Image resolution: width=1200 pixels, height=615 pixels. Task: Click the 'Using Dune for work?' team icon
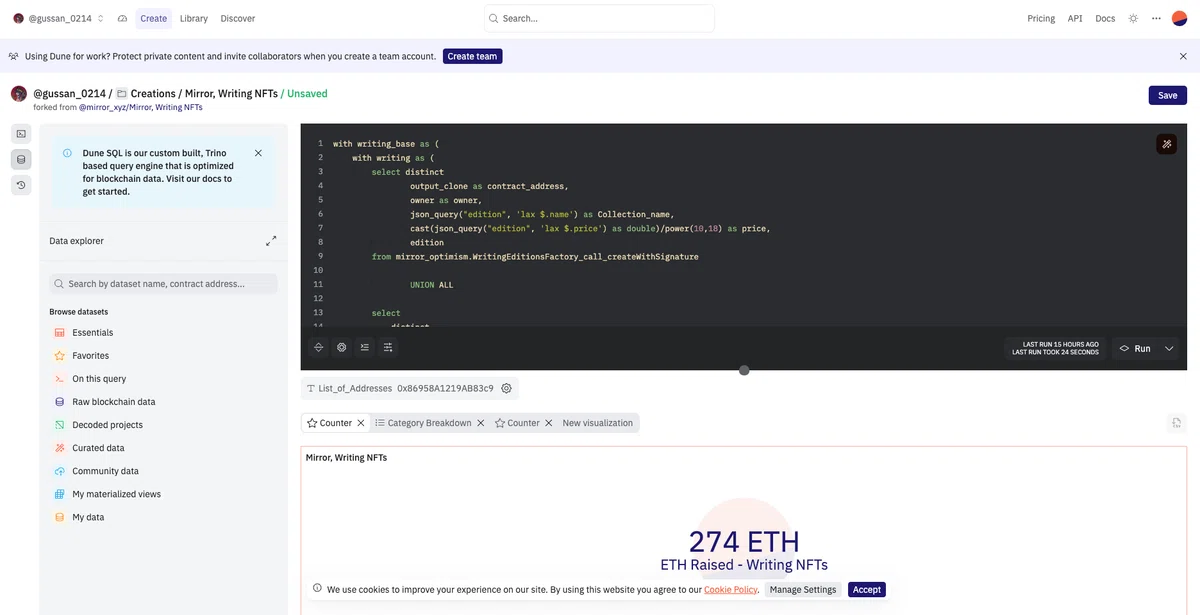tap(14, 56)
